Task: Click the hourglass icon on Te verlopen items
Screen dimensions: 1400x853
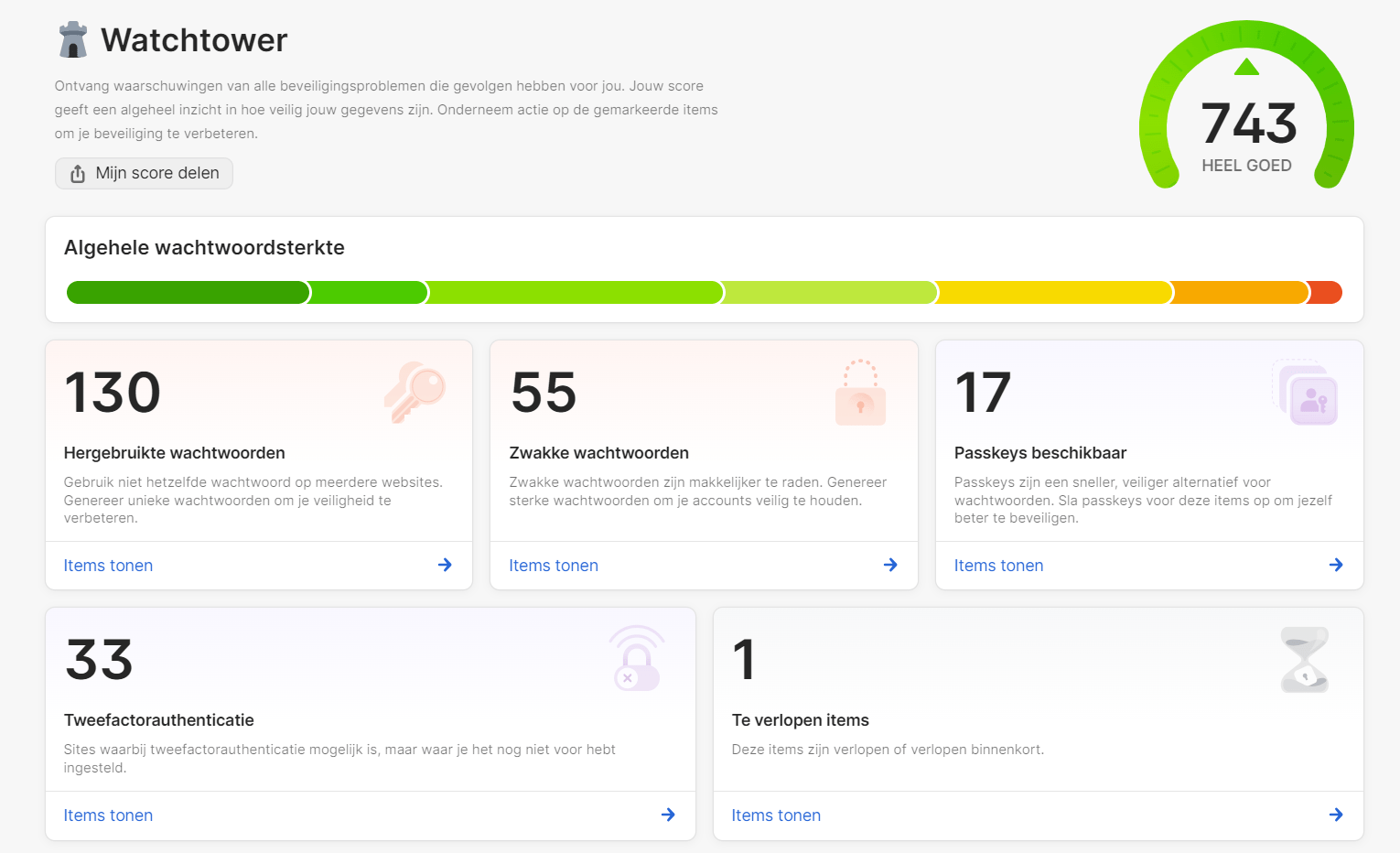Action: point(1305,660)
